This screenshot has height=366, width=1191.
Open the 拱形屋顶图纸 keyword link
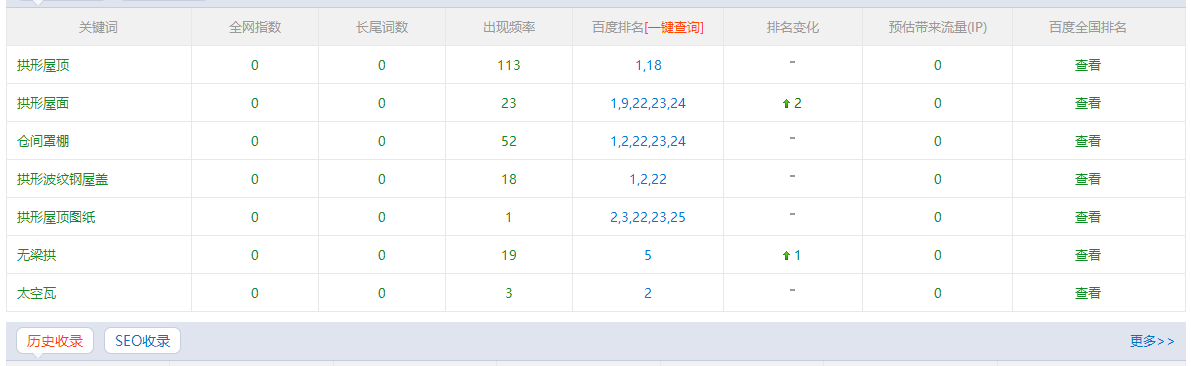(56, 217)
